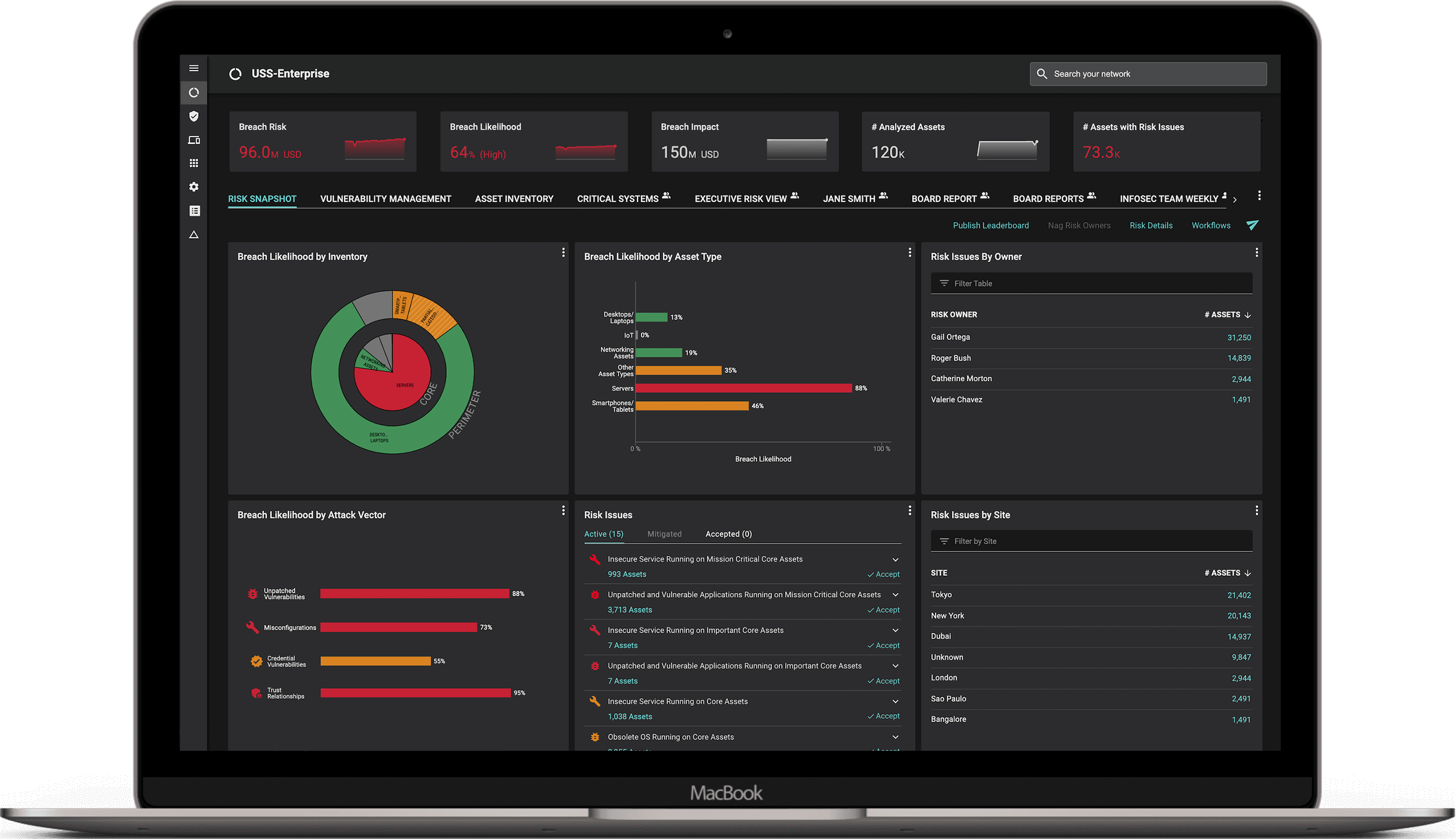Click Nag Risk Owners button
1456x839 pixels.
tap(1079, 225)
